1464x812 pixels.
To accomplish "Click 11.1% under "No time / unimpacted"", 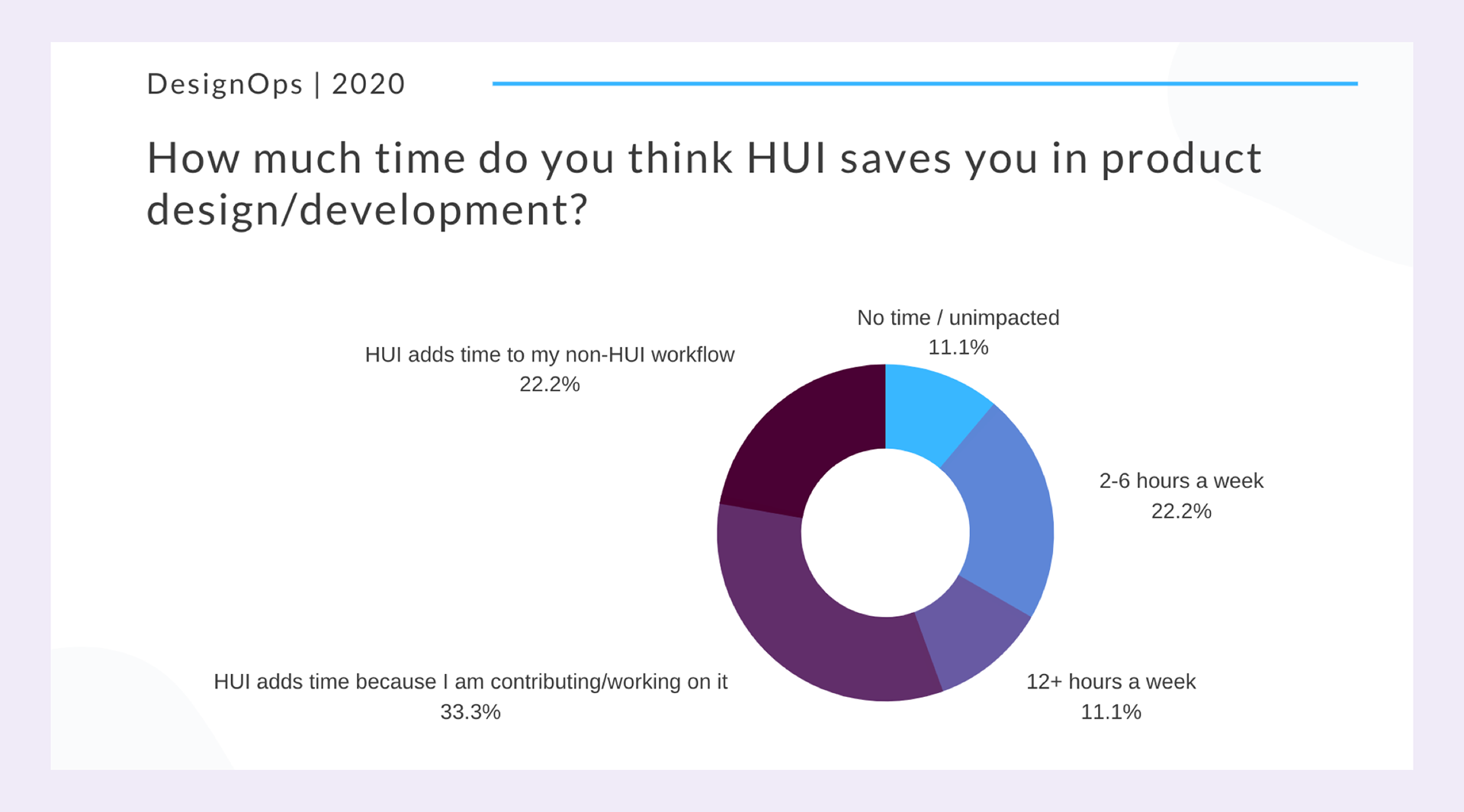I will point(958,348).
